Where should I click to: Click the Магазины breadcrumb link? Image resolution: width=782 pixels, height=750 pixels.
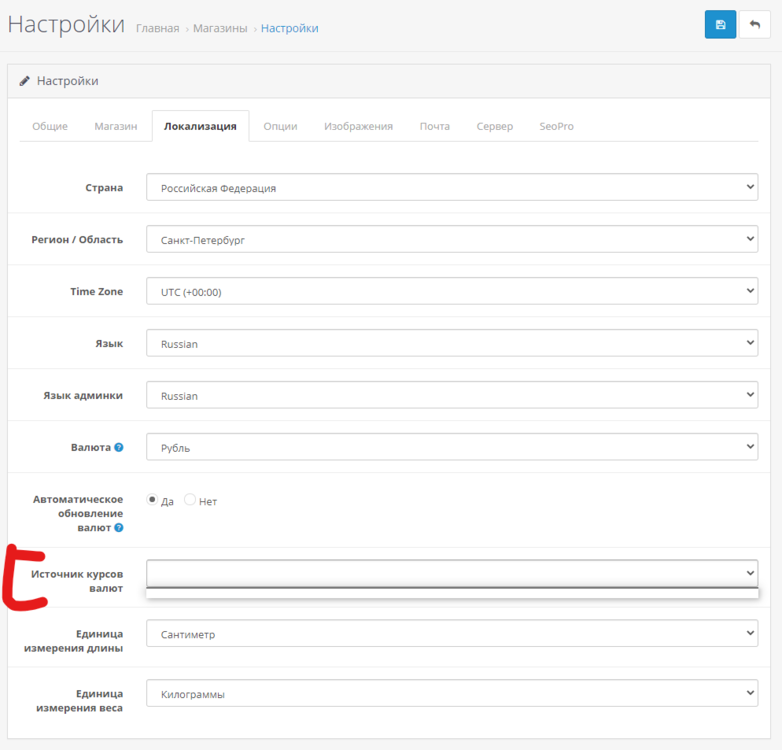220,28
